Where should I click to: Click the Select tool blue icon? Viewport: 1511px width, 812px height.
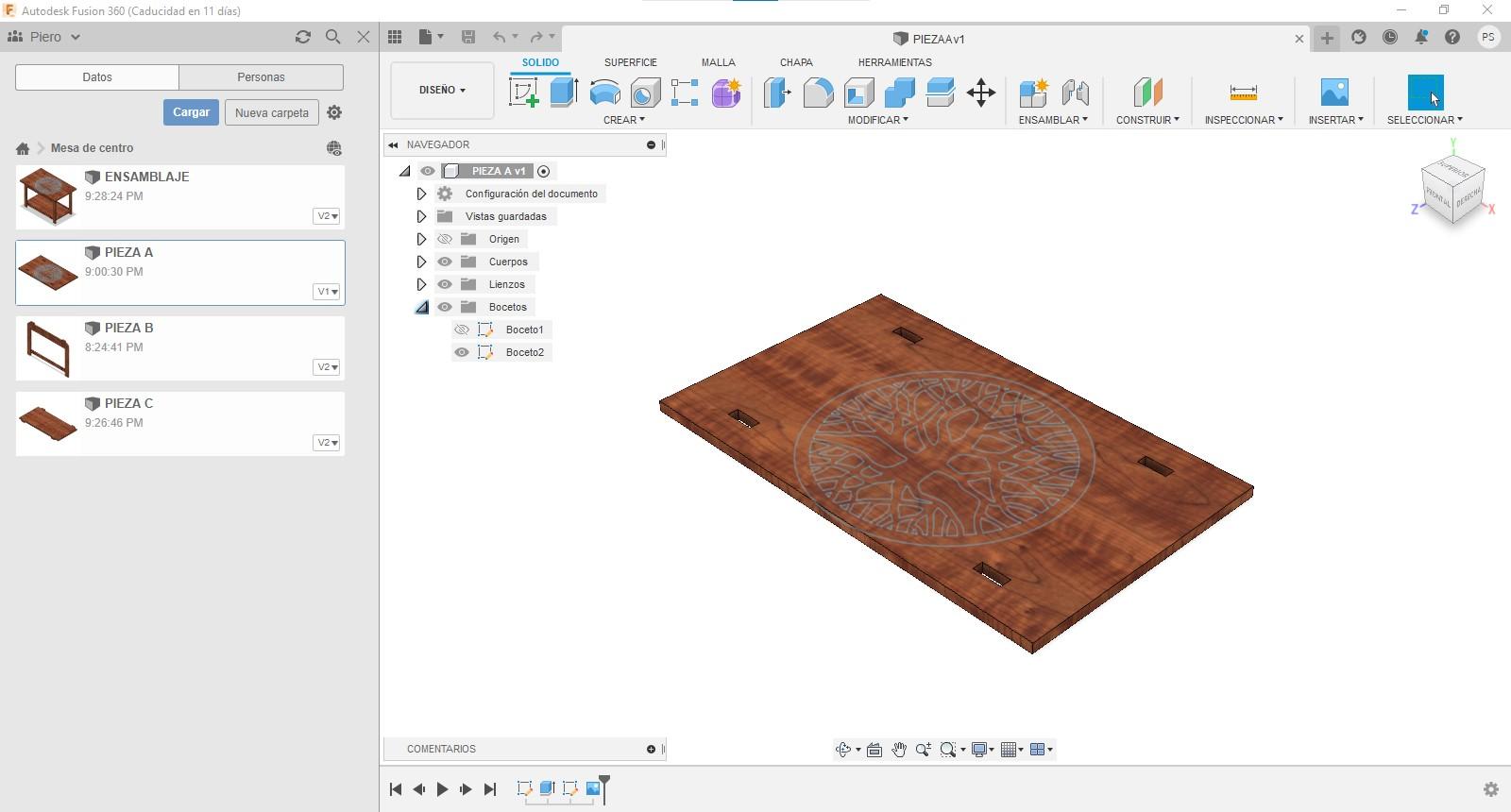1425,93
